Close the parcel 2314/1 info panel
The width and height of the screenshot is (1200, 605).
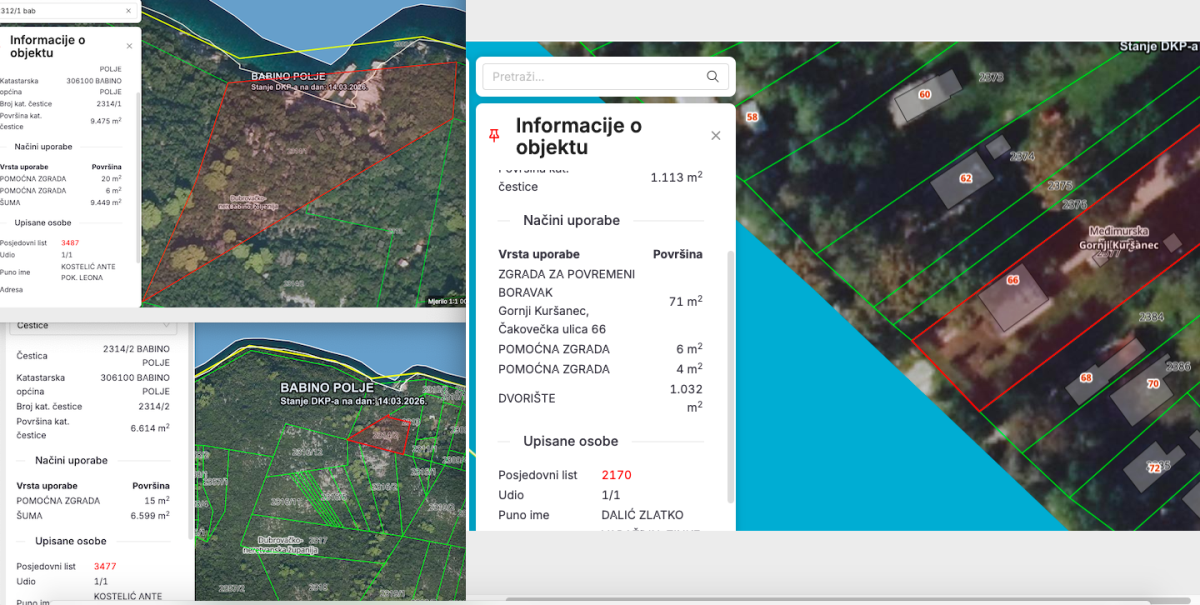pyautogui.click(x=129, y=46)
